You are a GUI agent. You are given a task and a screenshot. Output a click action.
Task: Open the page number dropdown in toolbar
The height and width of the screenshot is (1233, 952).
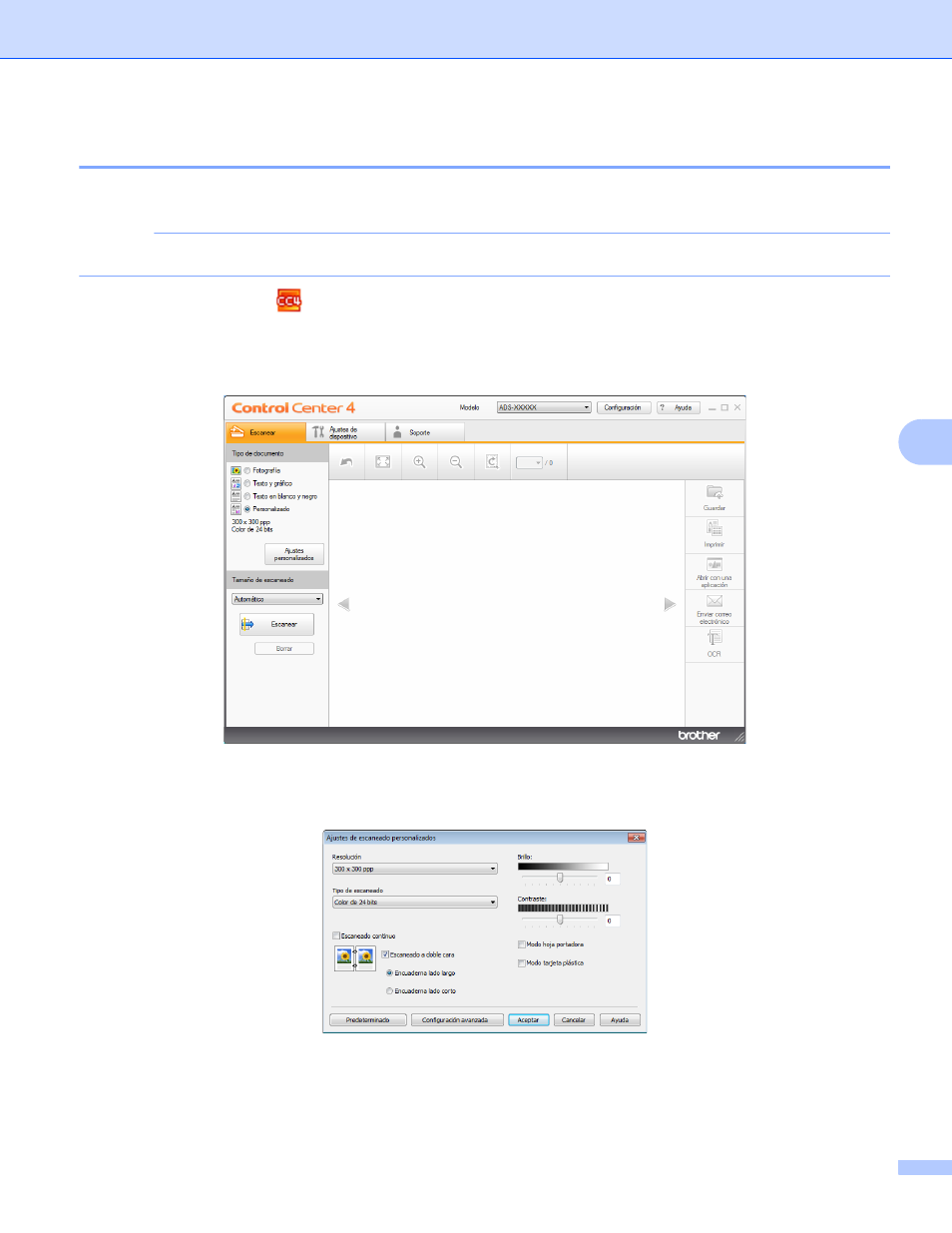[x=529, y=462]
